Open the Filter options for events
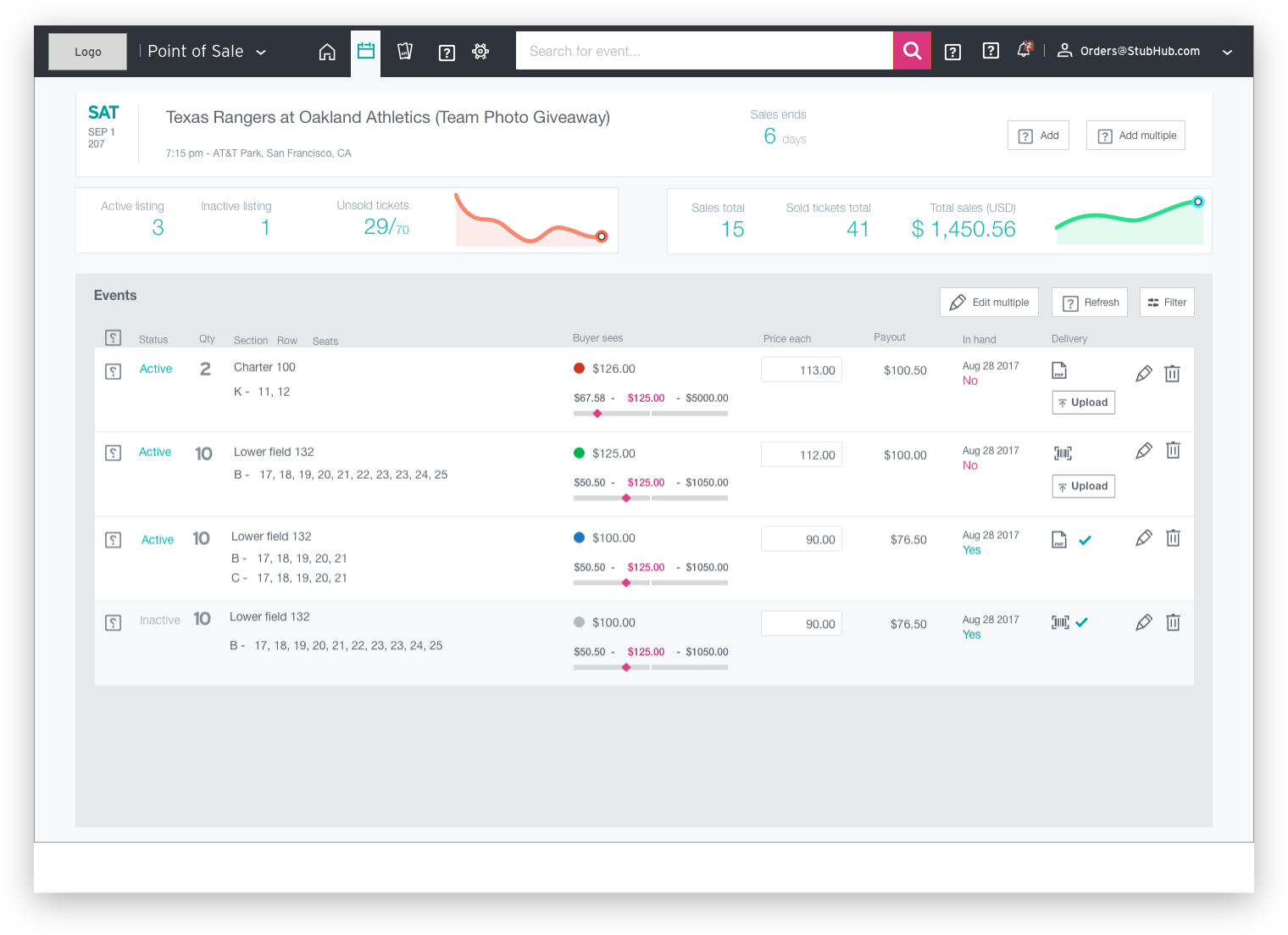 [x=1167, y=303]
